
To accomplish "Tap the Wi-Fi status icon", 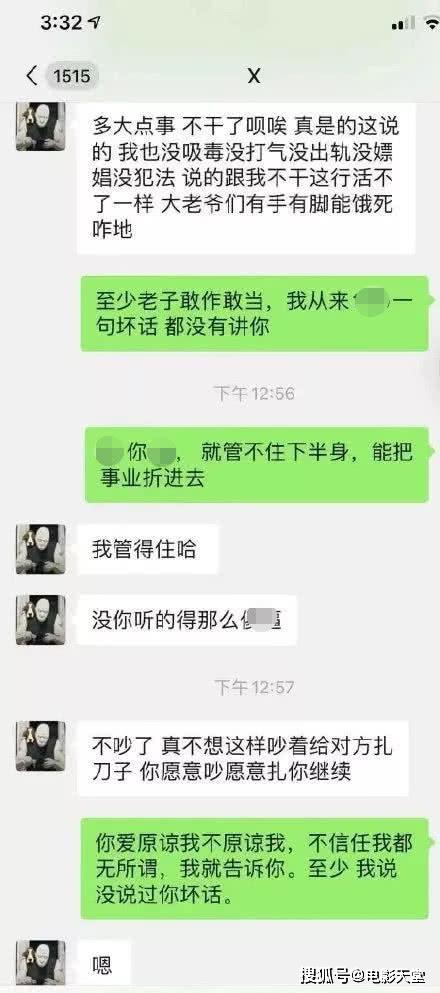I will 432,23.
